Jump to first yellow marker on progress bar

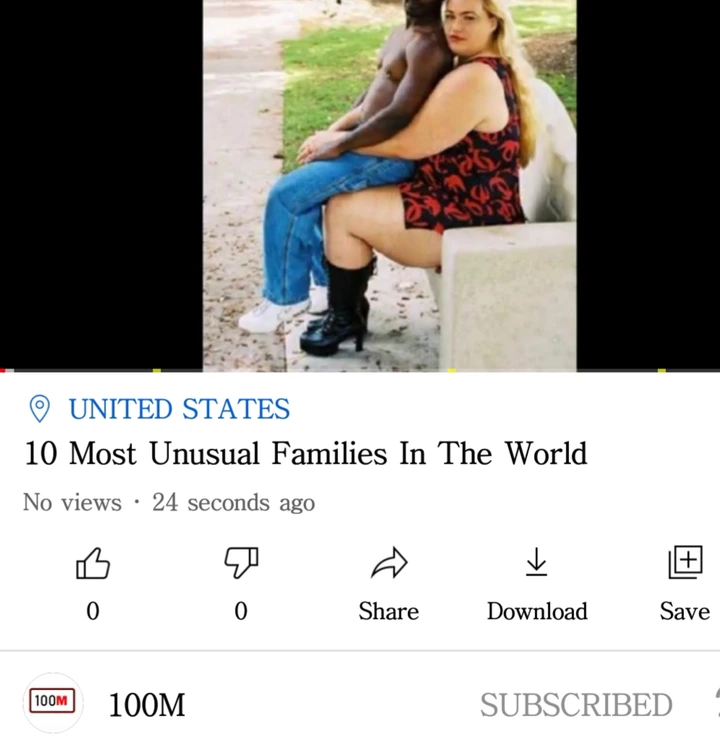pyautogui.click(x=157, y=371)
